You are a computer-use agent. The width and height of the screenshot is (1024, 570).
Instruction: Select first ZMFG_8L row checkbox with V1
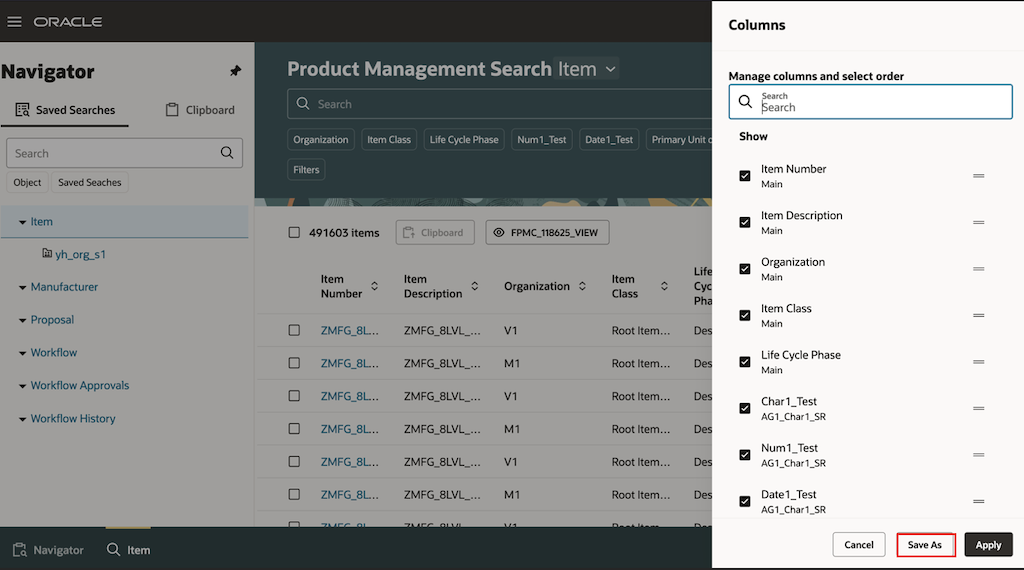click(x=294, y=330)
